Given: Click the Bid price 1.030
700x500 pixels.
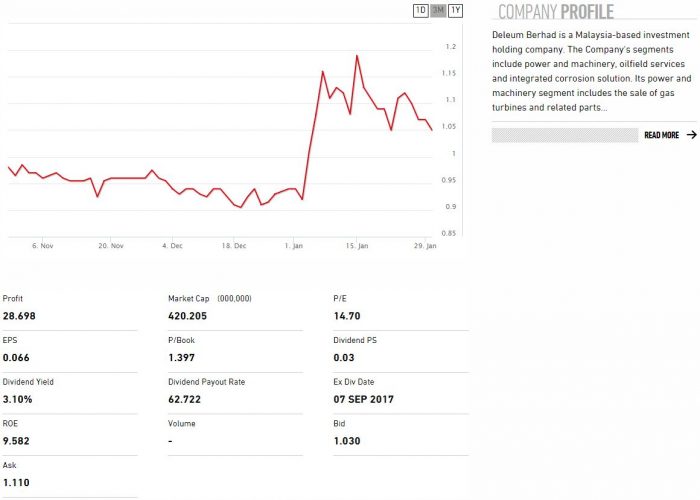Looking at the screenshot, I should point(346,441).
